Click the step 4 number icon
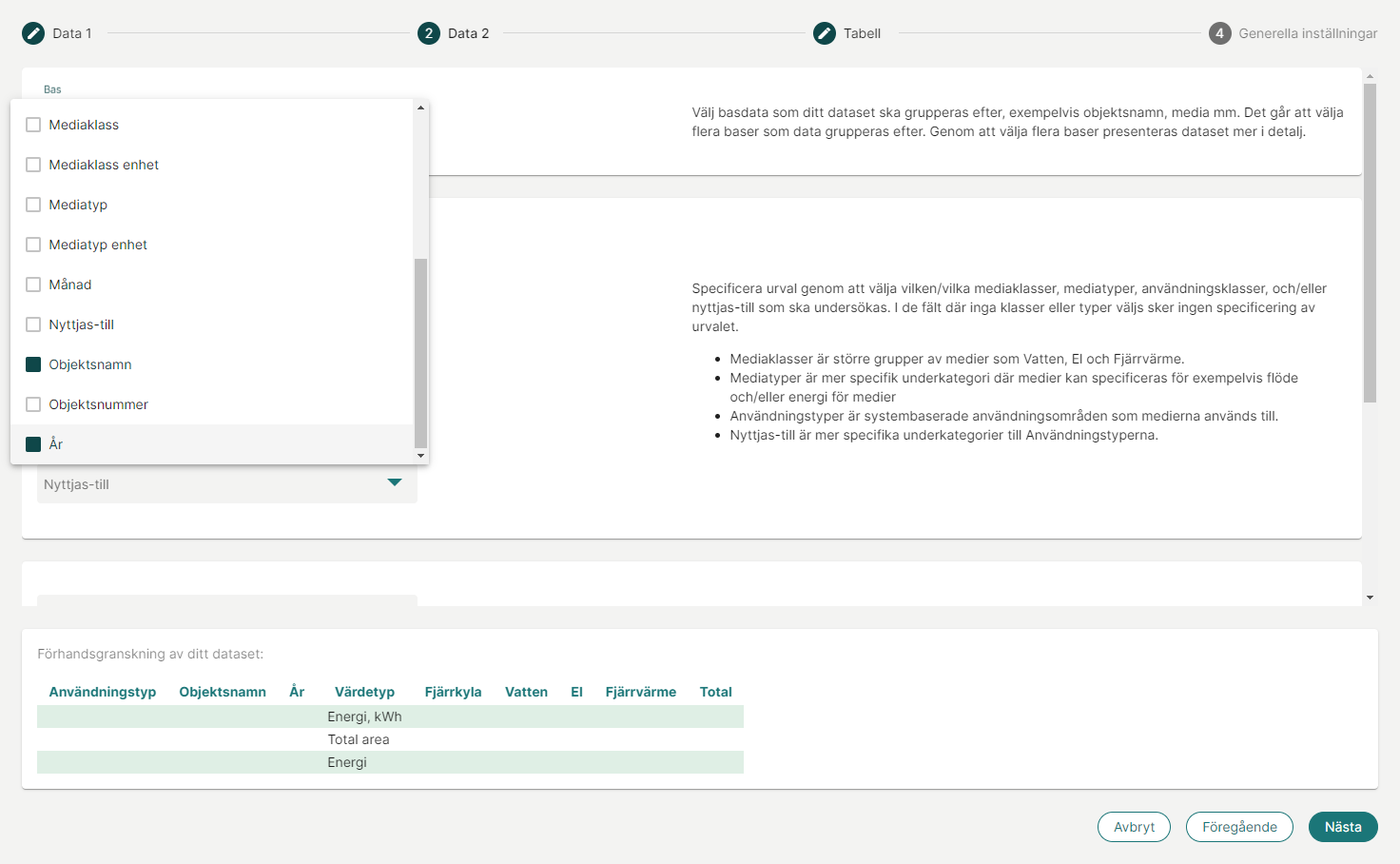The height and width of the screenshot is (864, 1400). click(x=1220, y=33)
